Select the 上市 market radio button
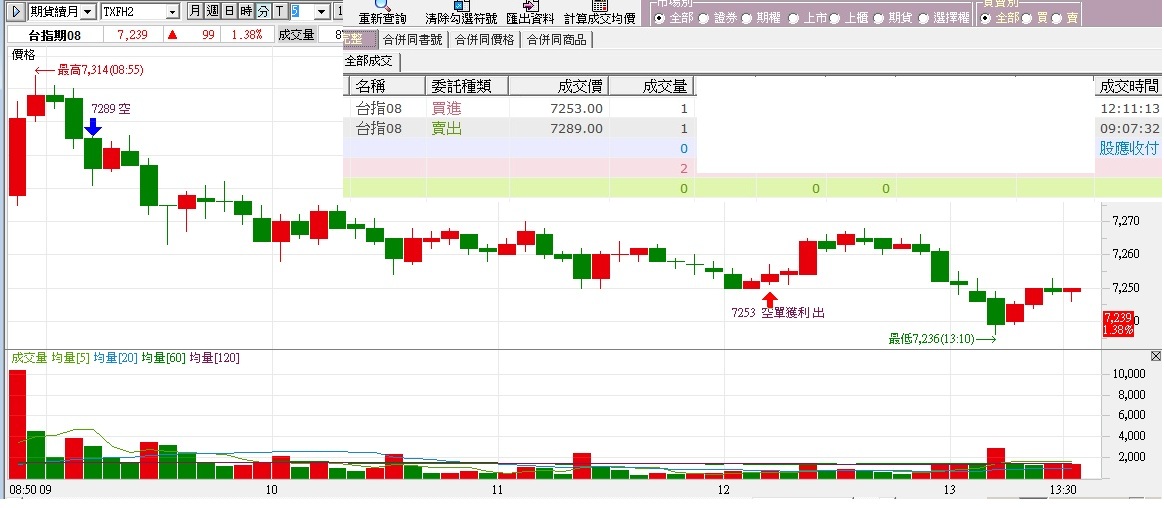The height and width of the screenshot is (508, 1164). click(x=794, y=18)
